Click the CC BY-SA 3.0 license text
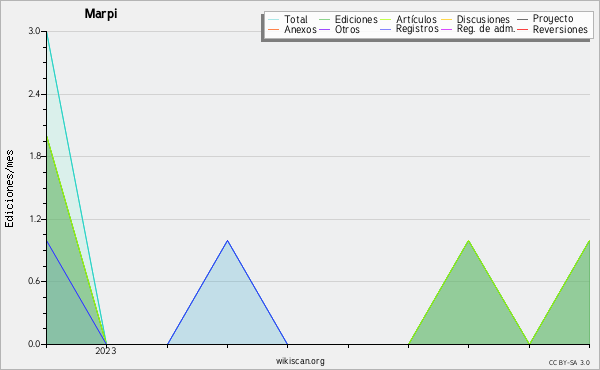The width and height of the screenshot is (600, 370). click(569, 362)
